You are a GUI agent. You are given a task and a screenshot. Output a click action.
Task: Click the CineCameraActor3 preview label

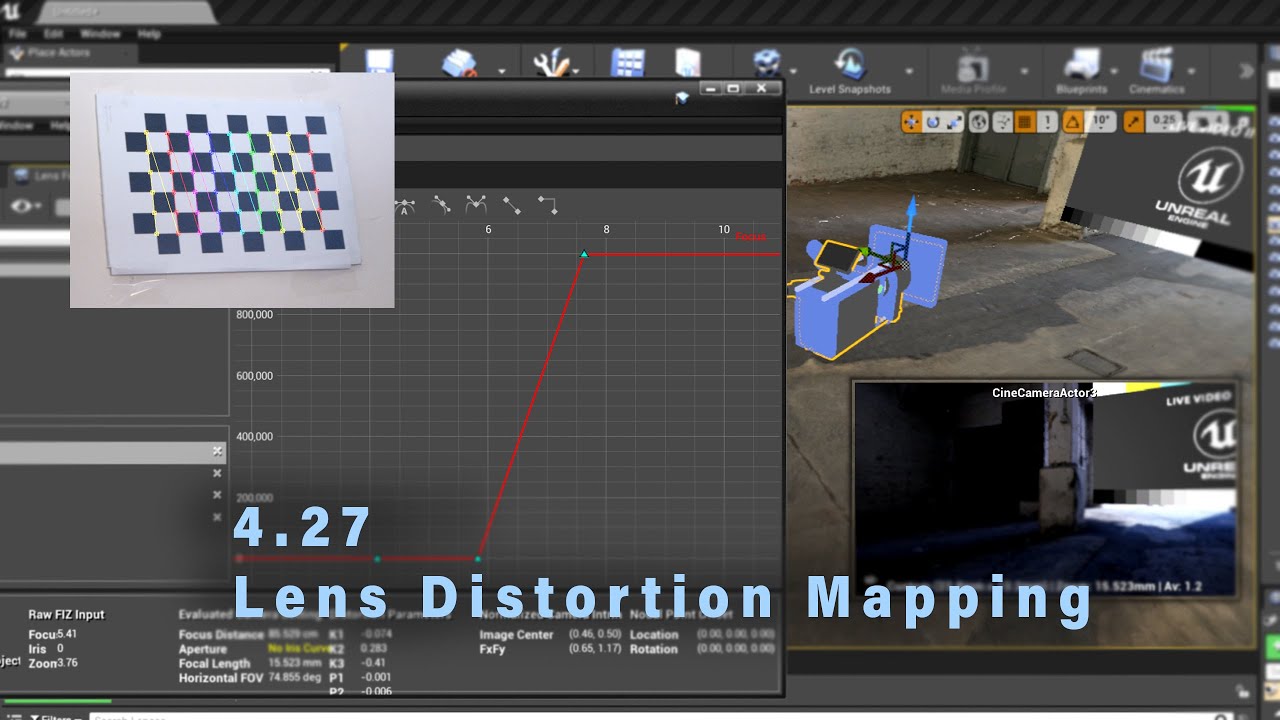pos(1044,393)
